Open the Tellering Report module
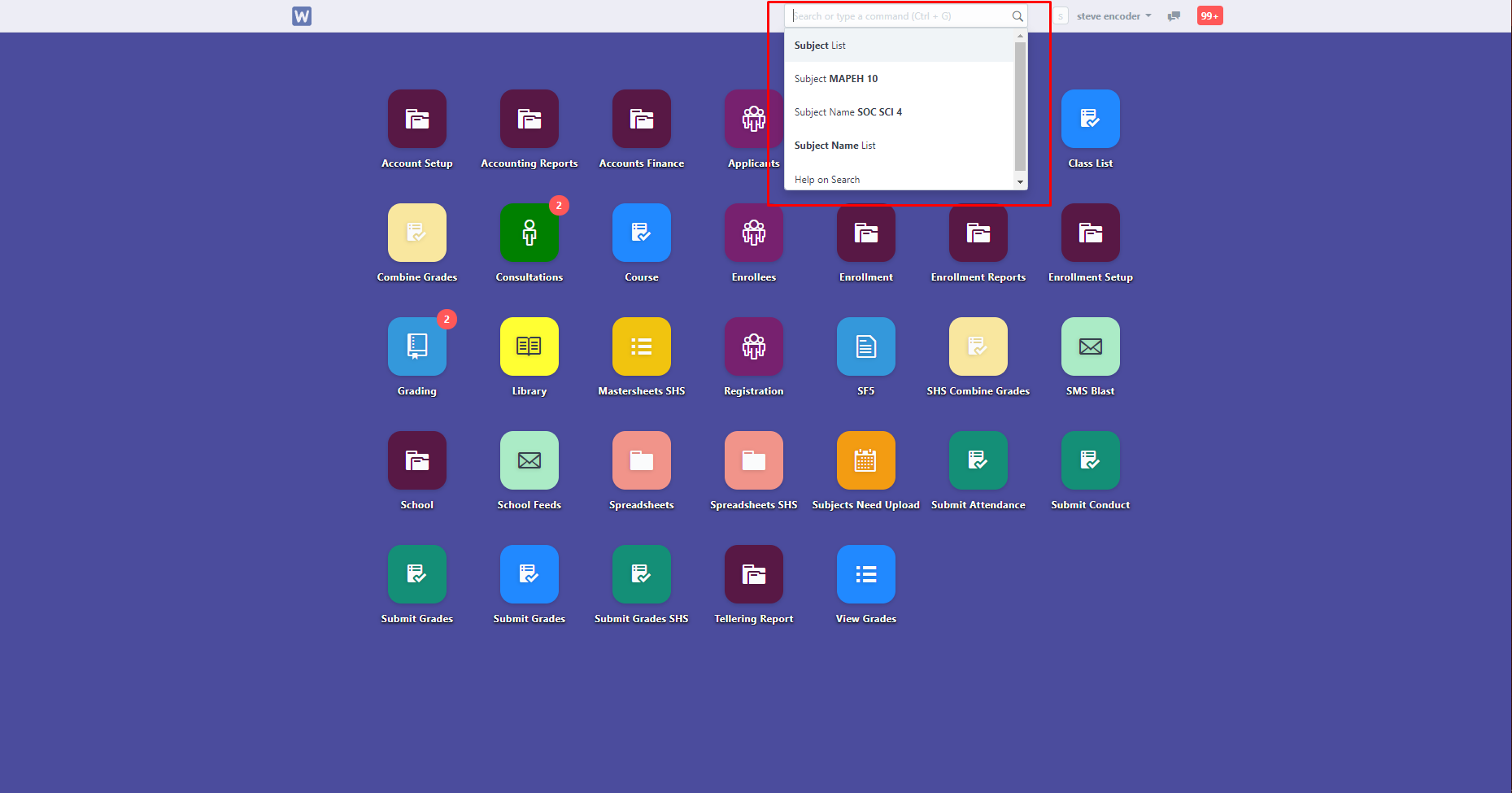Image resolution: width=1512 pixels, height=793 pixels. point(754,574)
